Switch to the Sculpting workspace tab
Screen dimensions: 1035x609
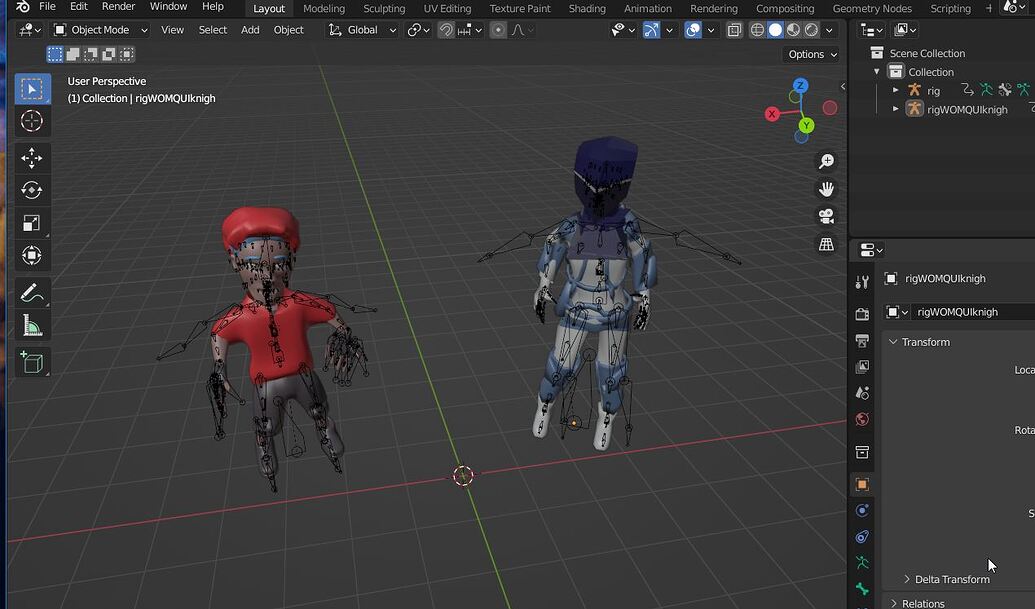click(384, 9)
